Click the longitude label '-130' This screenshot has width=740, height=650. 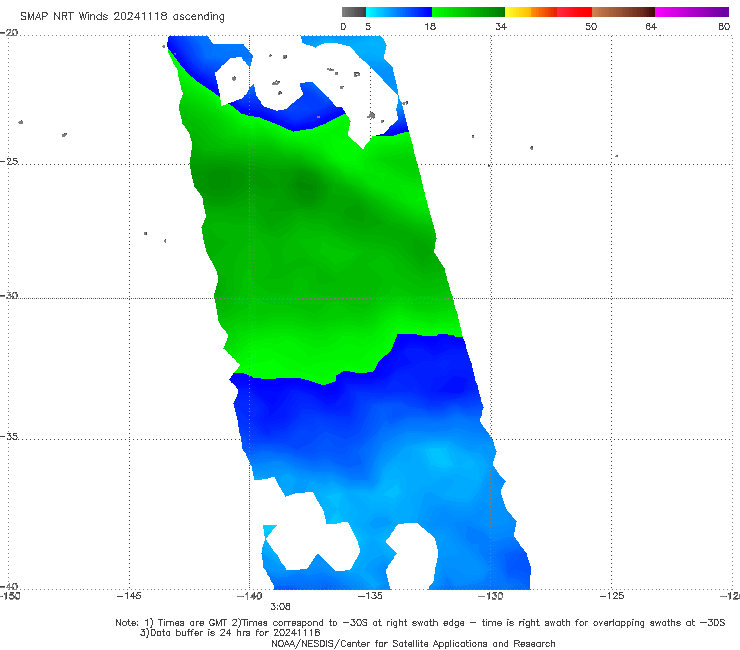tap(491, 596)
